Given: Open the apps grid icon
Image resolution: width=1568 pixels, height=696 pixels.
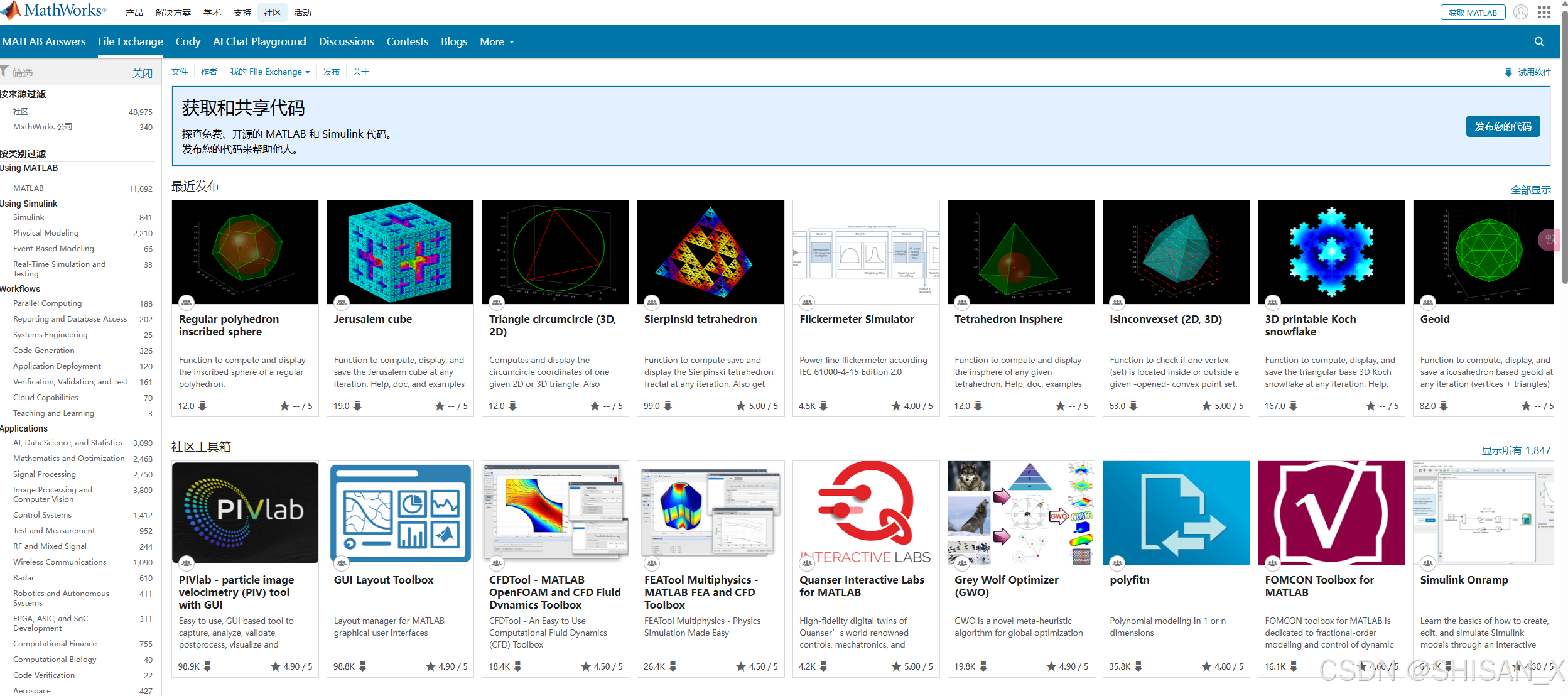Looking at the screenshot, I should click(1544, 12).
